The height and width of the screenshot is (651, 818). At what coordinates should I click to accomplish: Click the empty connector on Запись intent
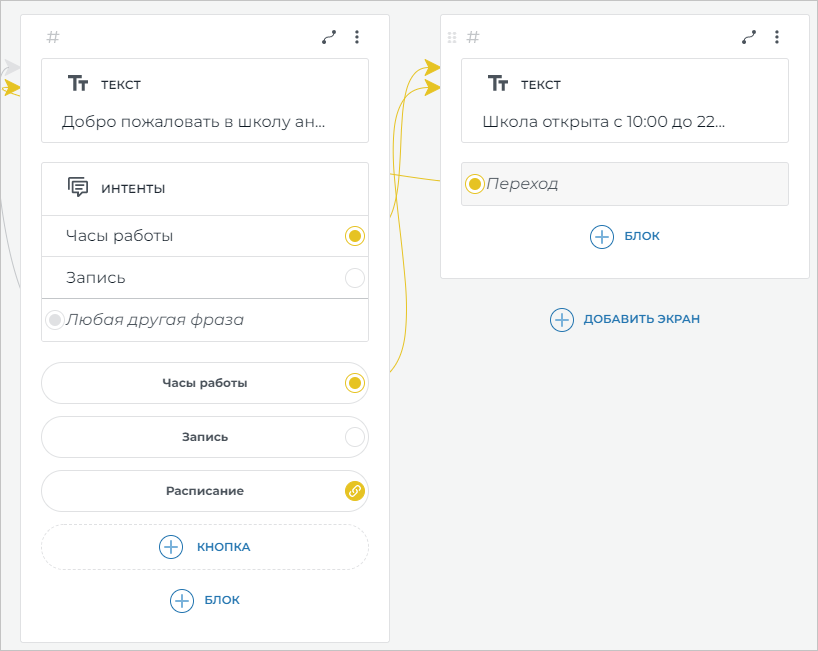354,278
